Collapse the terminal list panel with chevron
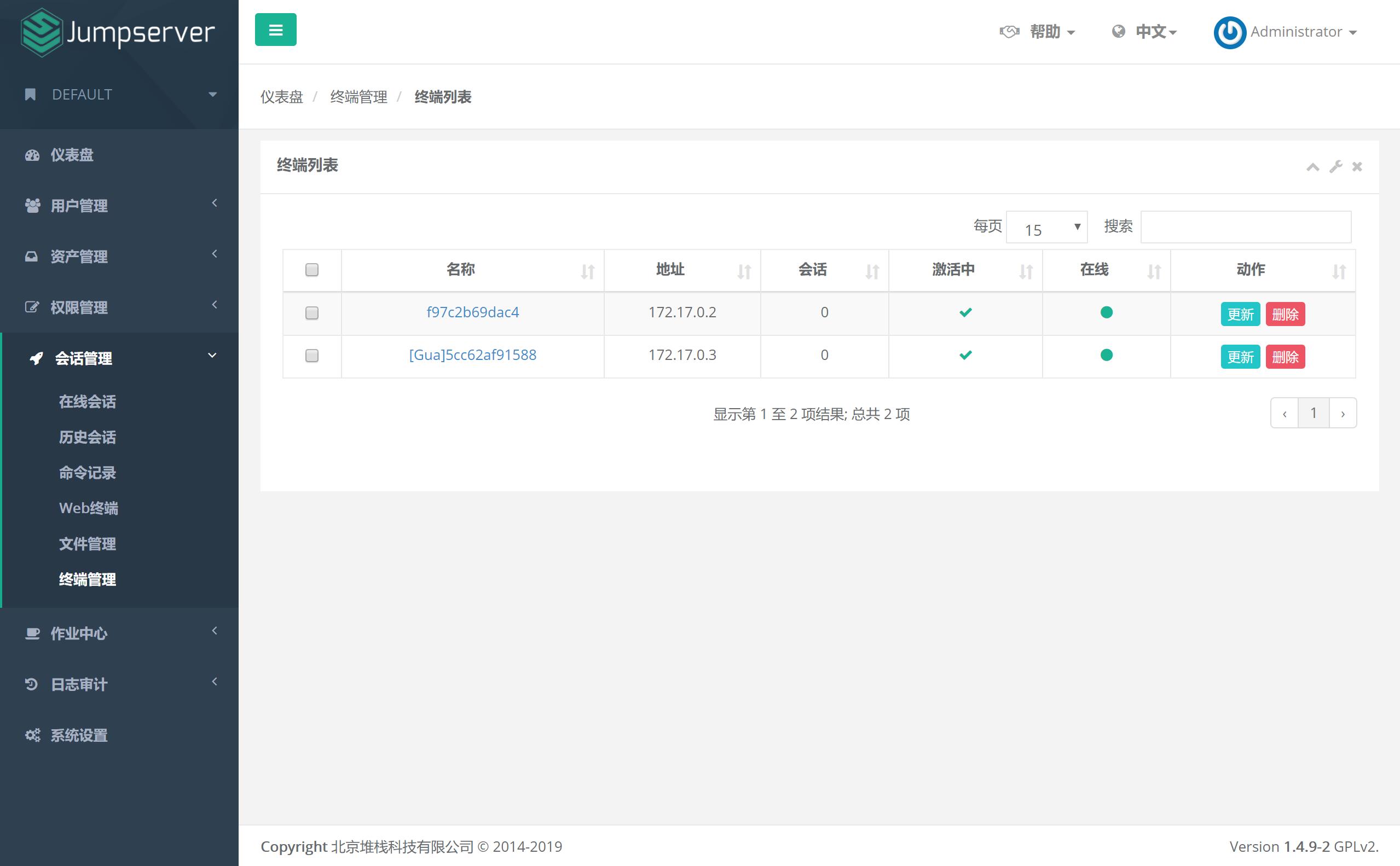This screenshot has width=1400, height=866. click(1312, 167)
